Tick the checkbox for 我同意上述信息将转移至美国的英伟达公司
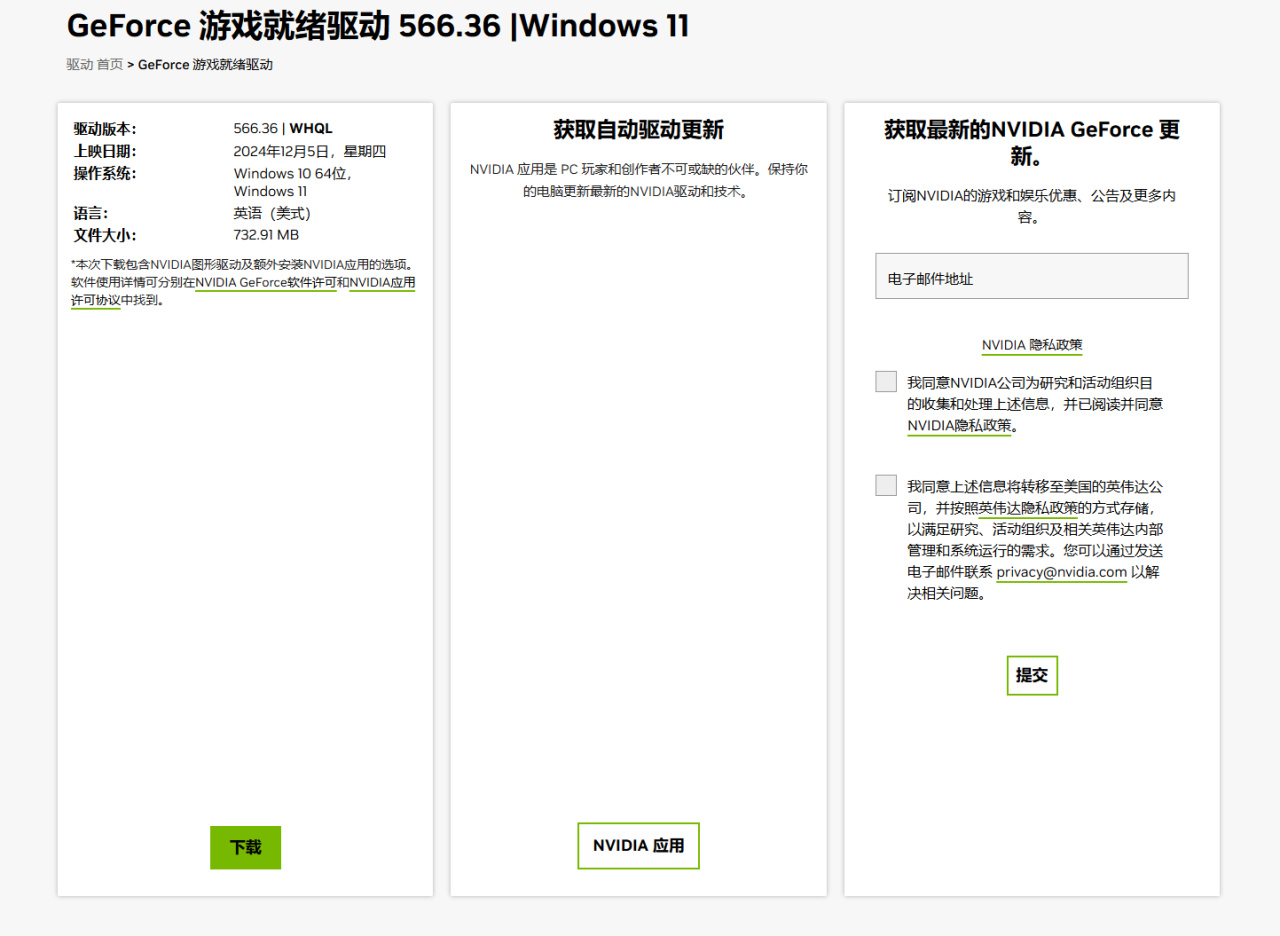Screen dimensions: 1280x936 click(x=886, y=485)
